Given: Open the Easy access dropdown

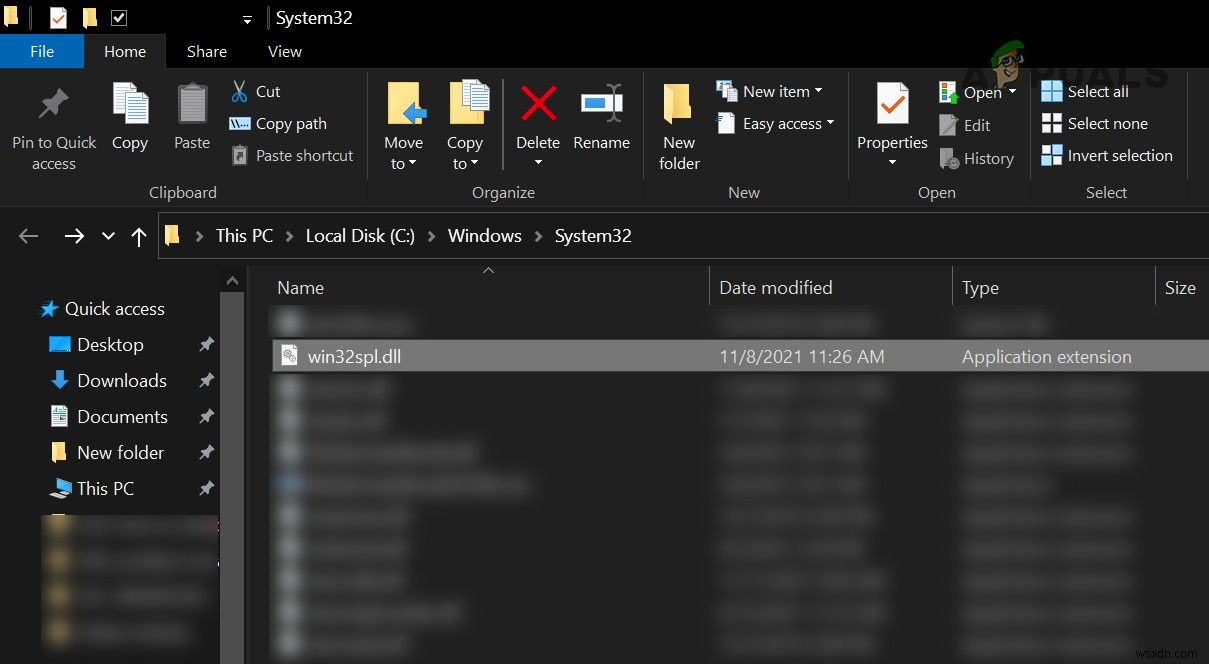Looking at the screenshot, I should coord(776,124).
